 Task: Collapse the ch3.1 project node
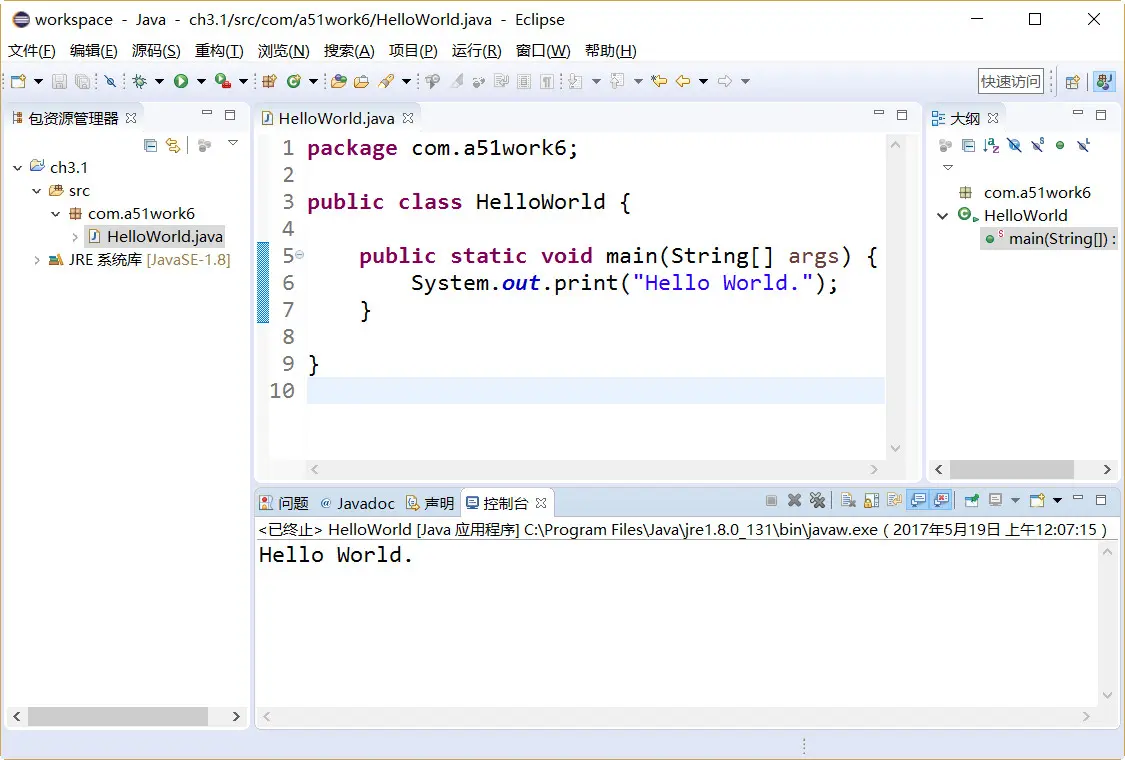pos(17,168)
